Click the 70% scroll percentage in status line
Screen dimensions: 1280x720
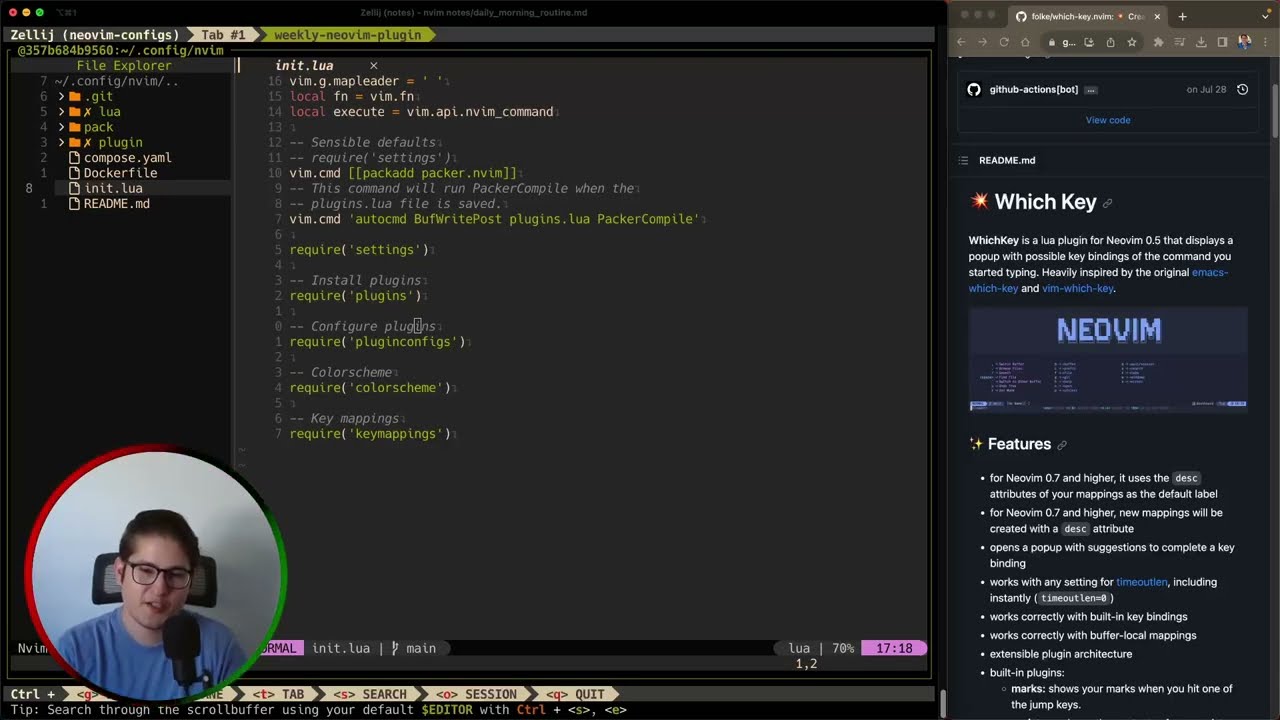click(843, 648)
